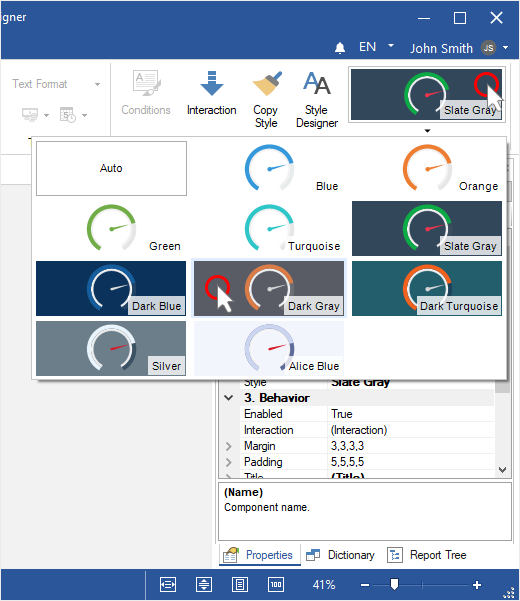Expand the Padding property
The image size is (520, 601).
[x=229, y=462]
